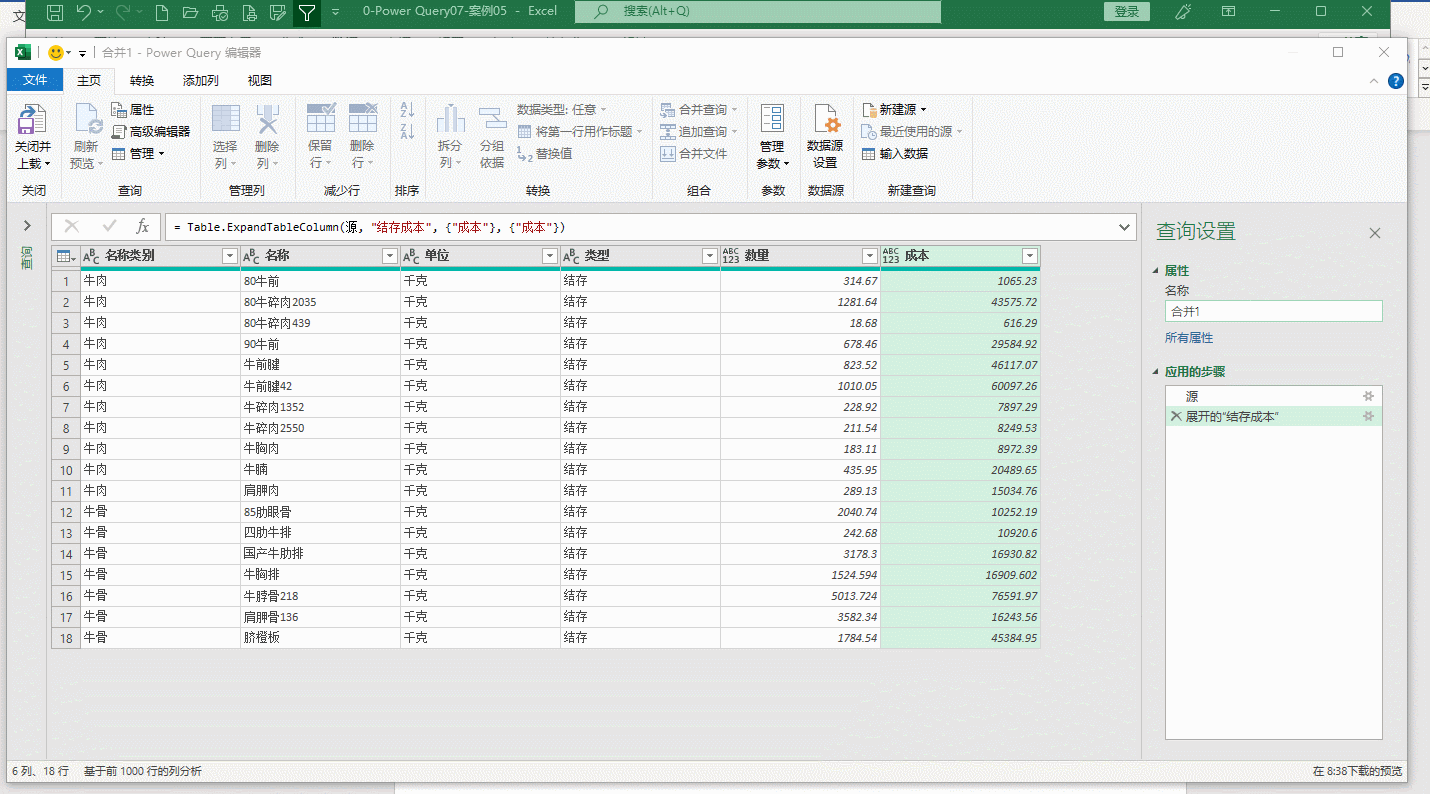Close the Query Settings pane

pos(1375,233)
